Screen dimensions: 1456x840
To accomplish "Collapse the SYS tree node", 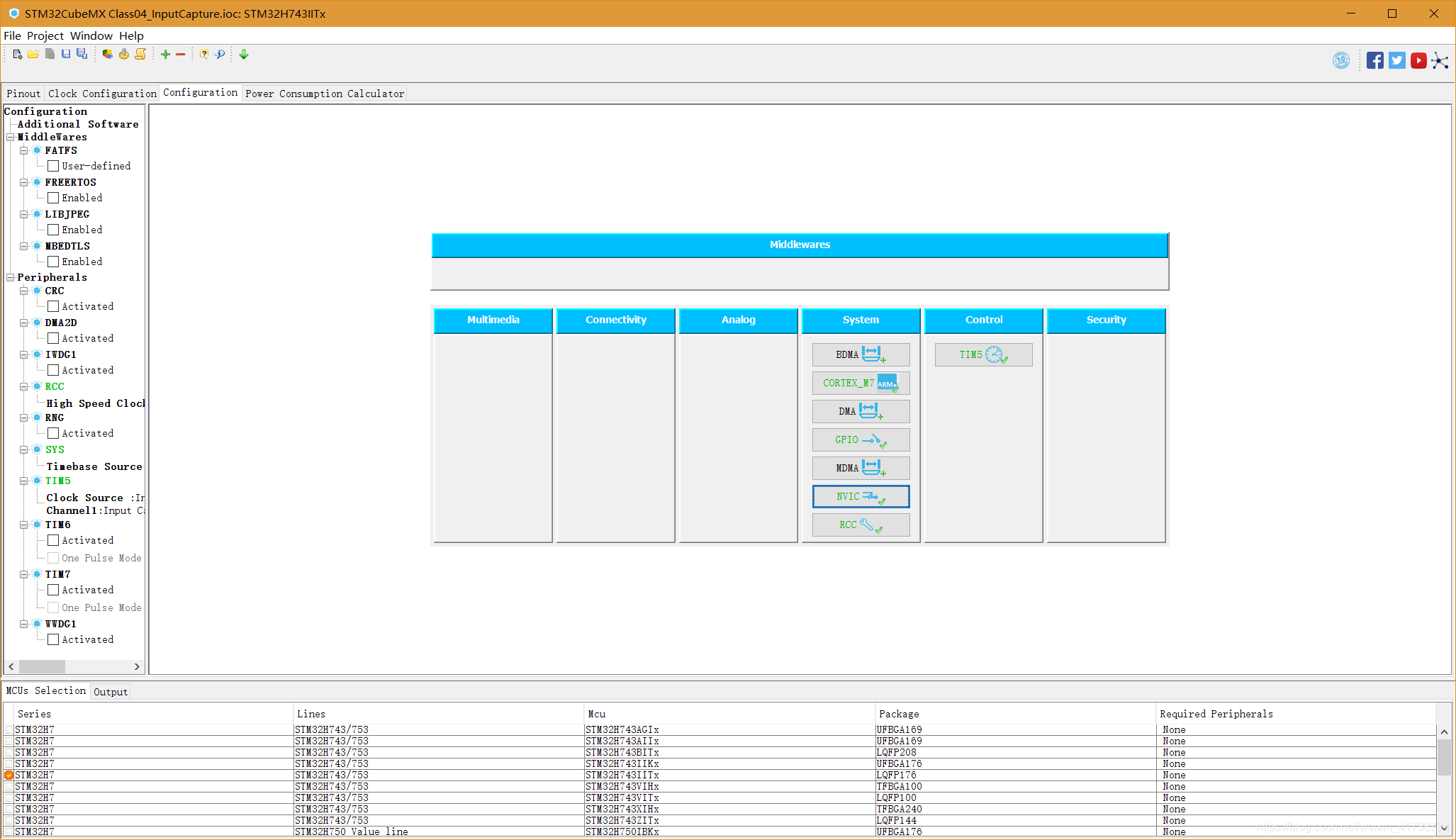I will coord(23,449).
